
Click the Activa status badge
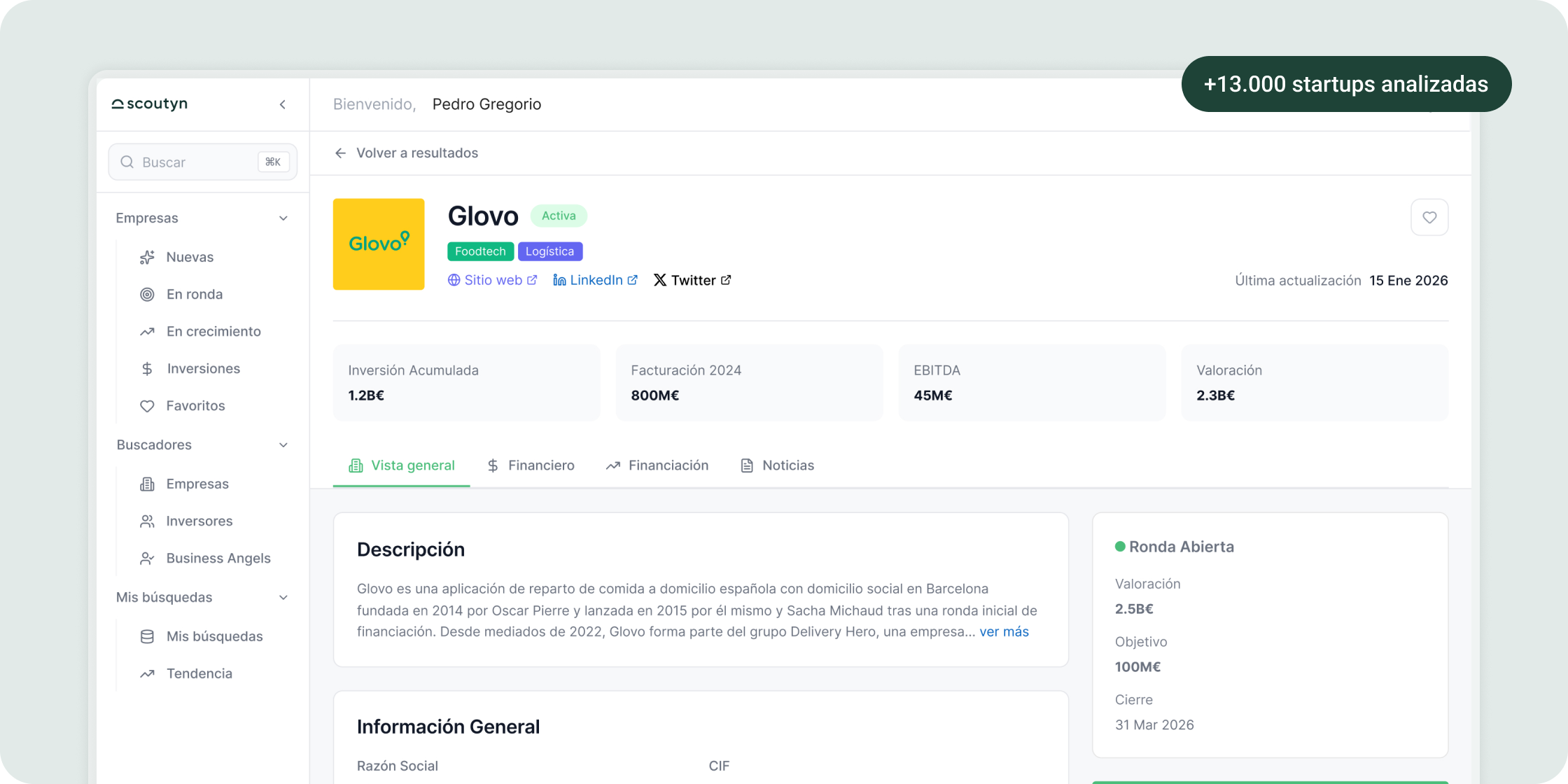pos(559,216)
